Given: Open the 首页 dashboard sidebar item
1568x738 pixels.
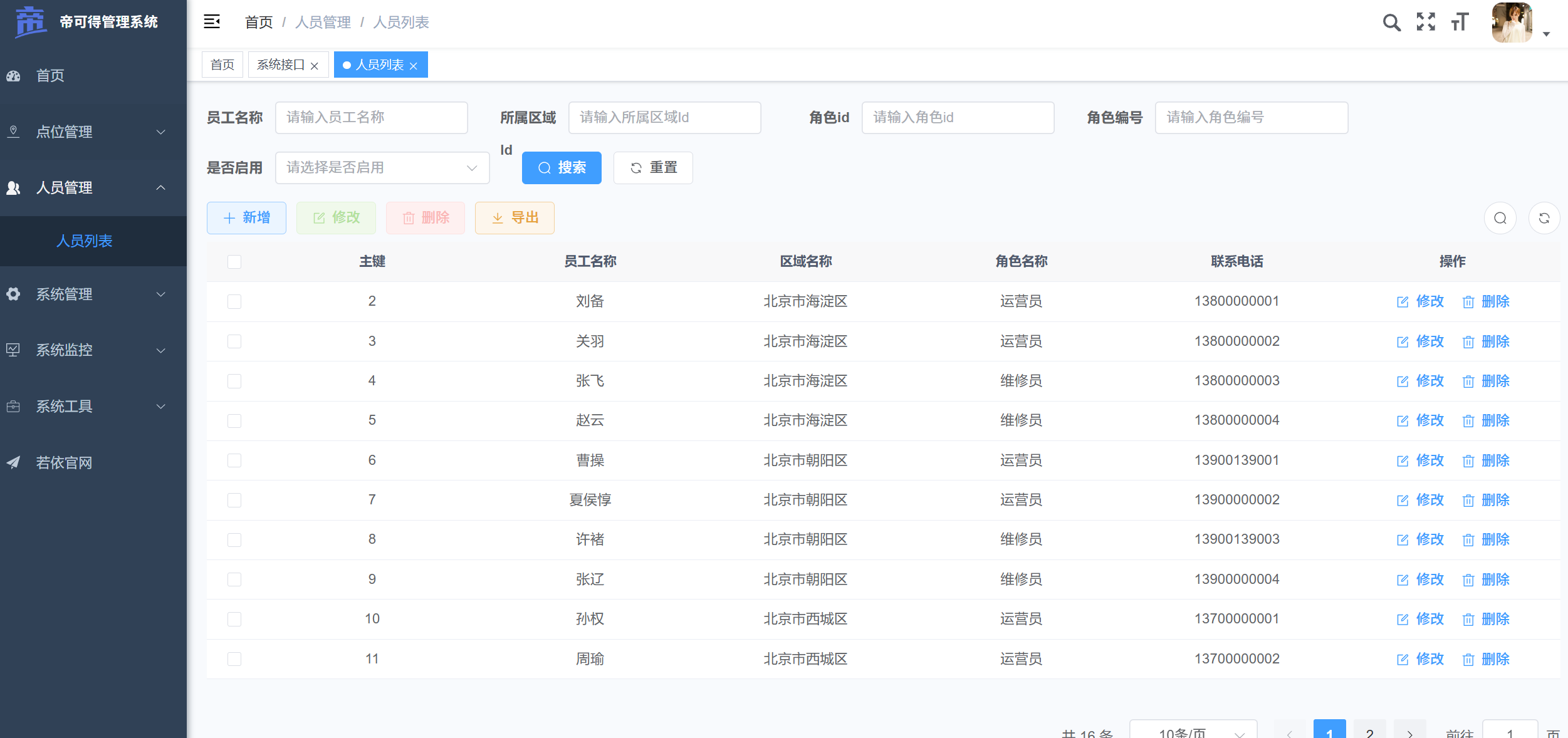Looking at the screenshot, I should (x=50, y=76).
